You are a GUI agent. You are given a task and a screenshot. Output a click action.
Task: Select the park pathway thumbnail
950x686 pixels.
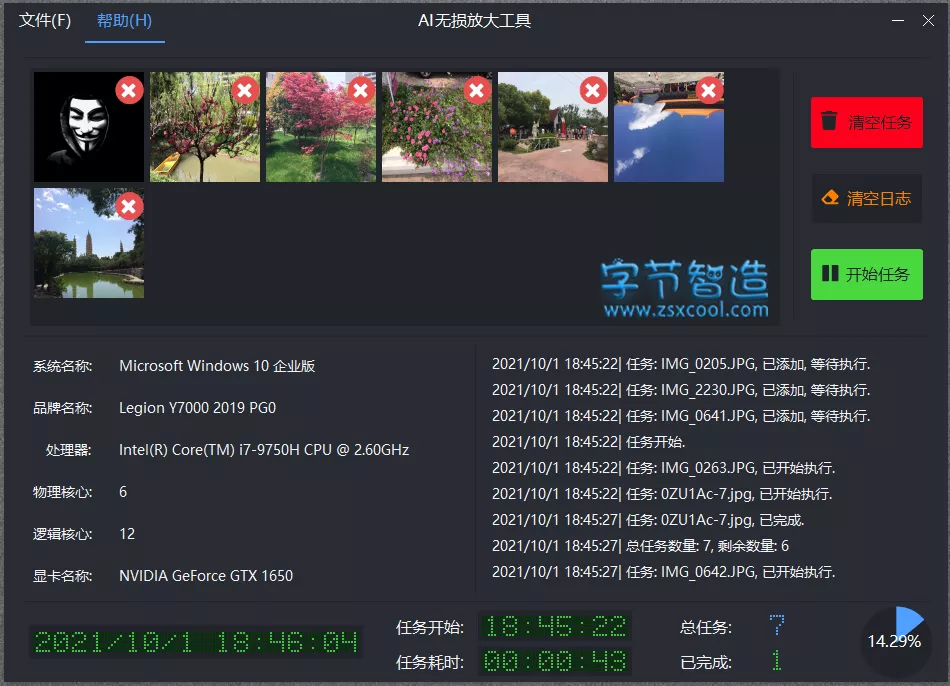(x=553, y=127)
